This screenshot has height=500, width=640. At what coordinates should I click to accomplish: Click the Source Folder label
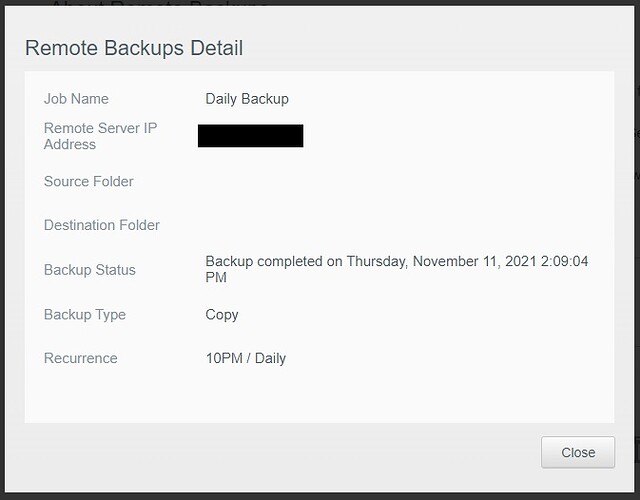tap(89, 182)
